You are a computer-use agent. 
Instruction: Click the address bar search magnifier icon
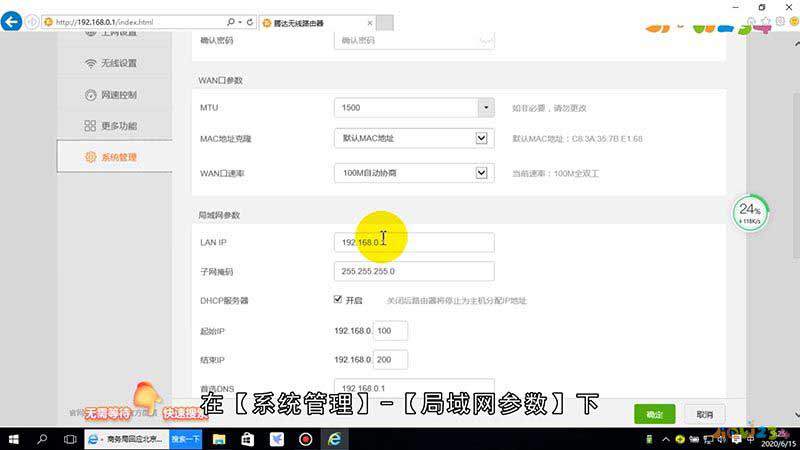(x=231, y=22)
